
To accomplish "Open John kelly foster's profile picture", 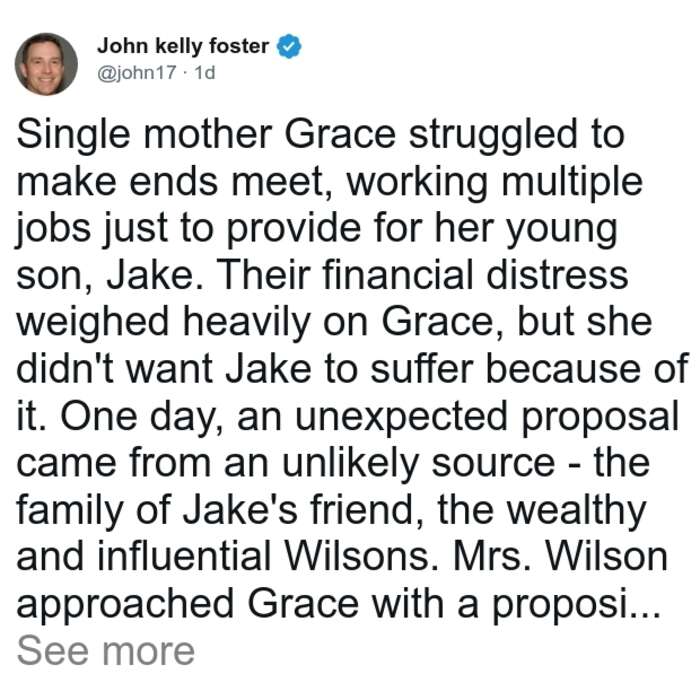I will click(46, 64).
